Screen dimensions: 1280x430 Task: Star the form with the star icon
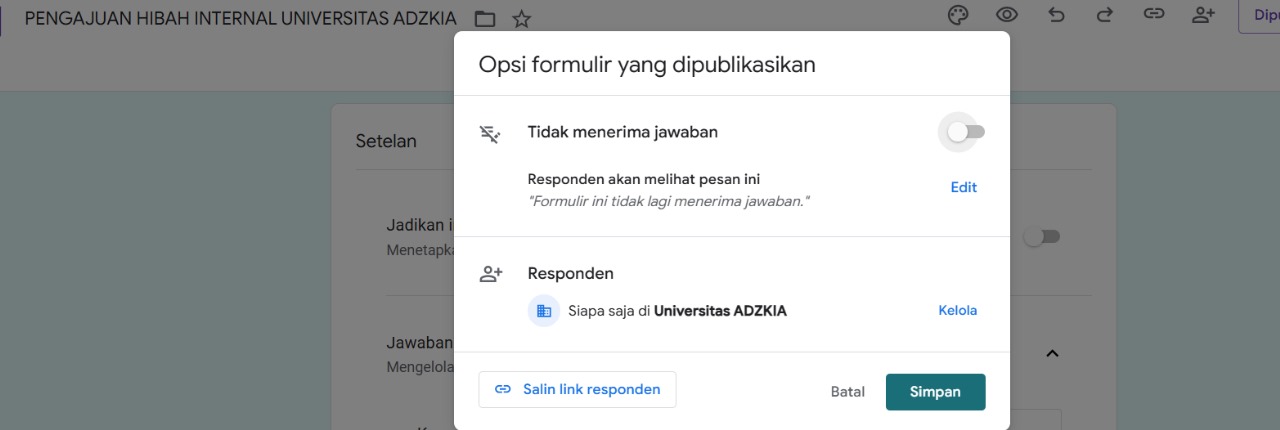pyautogui.click(x=521, y=18)
